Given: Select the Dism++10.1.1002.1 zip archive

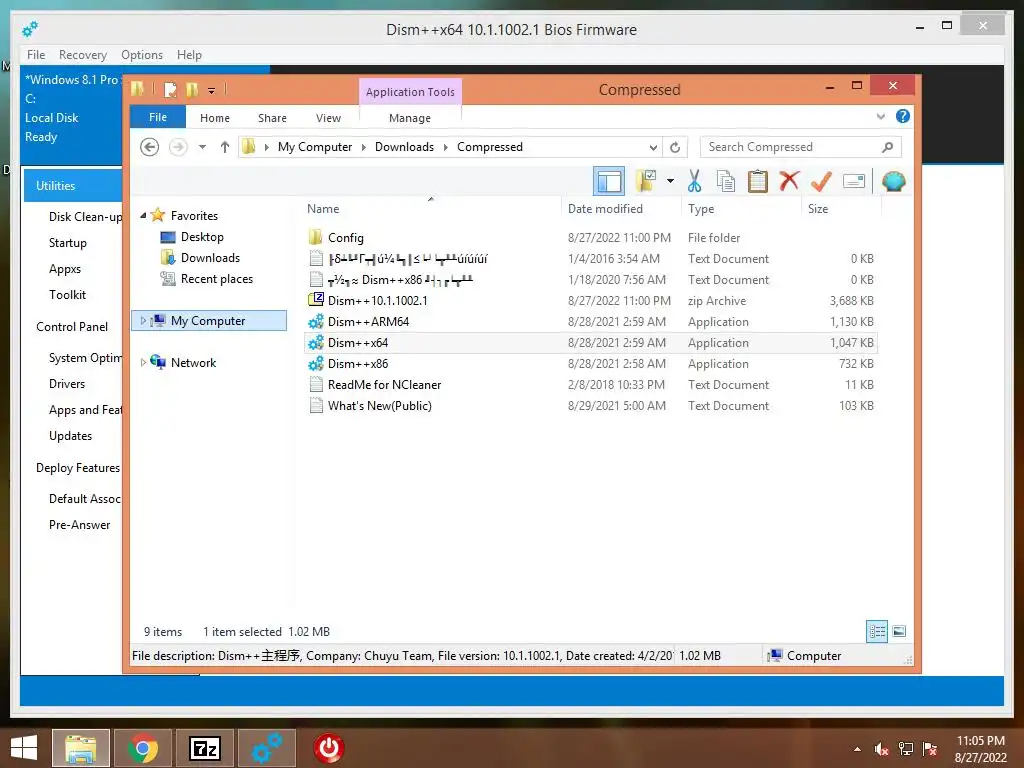Looking at the screenshot, I should tap(590, 300).
